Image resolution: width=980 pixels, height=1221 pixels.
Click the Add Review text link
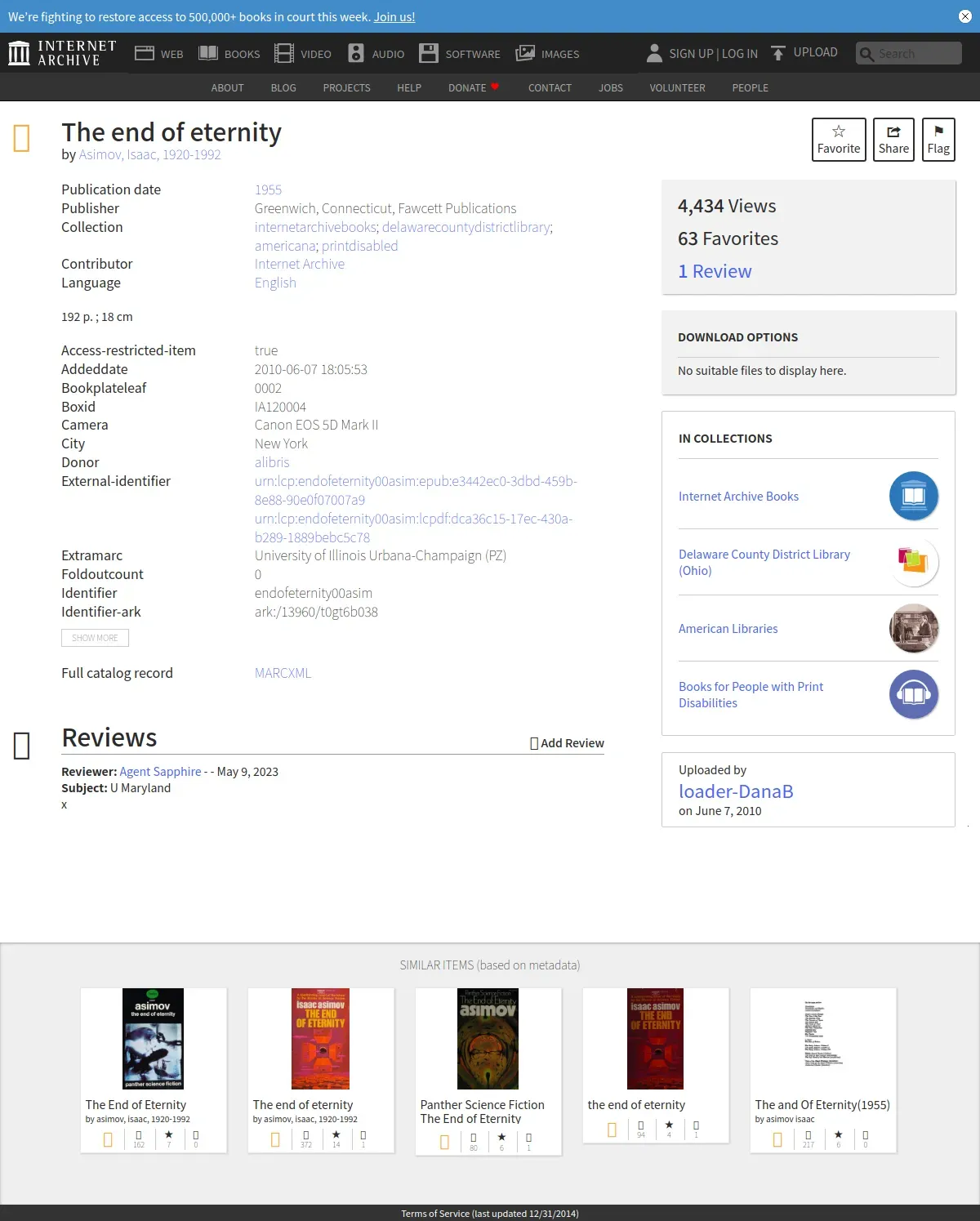572,743
